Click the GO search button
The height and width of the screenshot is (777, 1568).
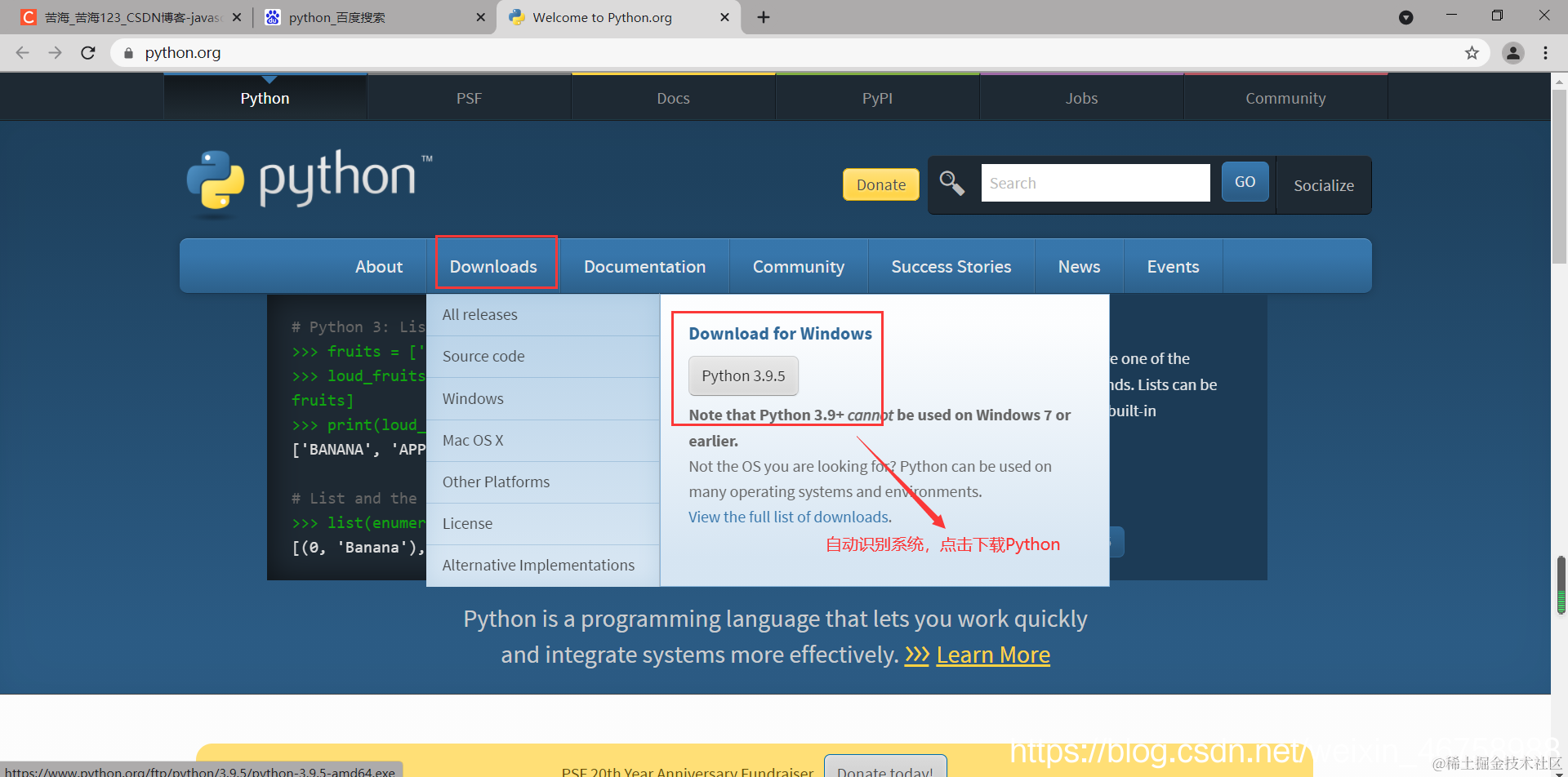pos(1245,181)
